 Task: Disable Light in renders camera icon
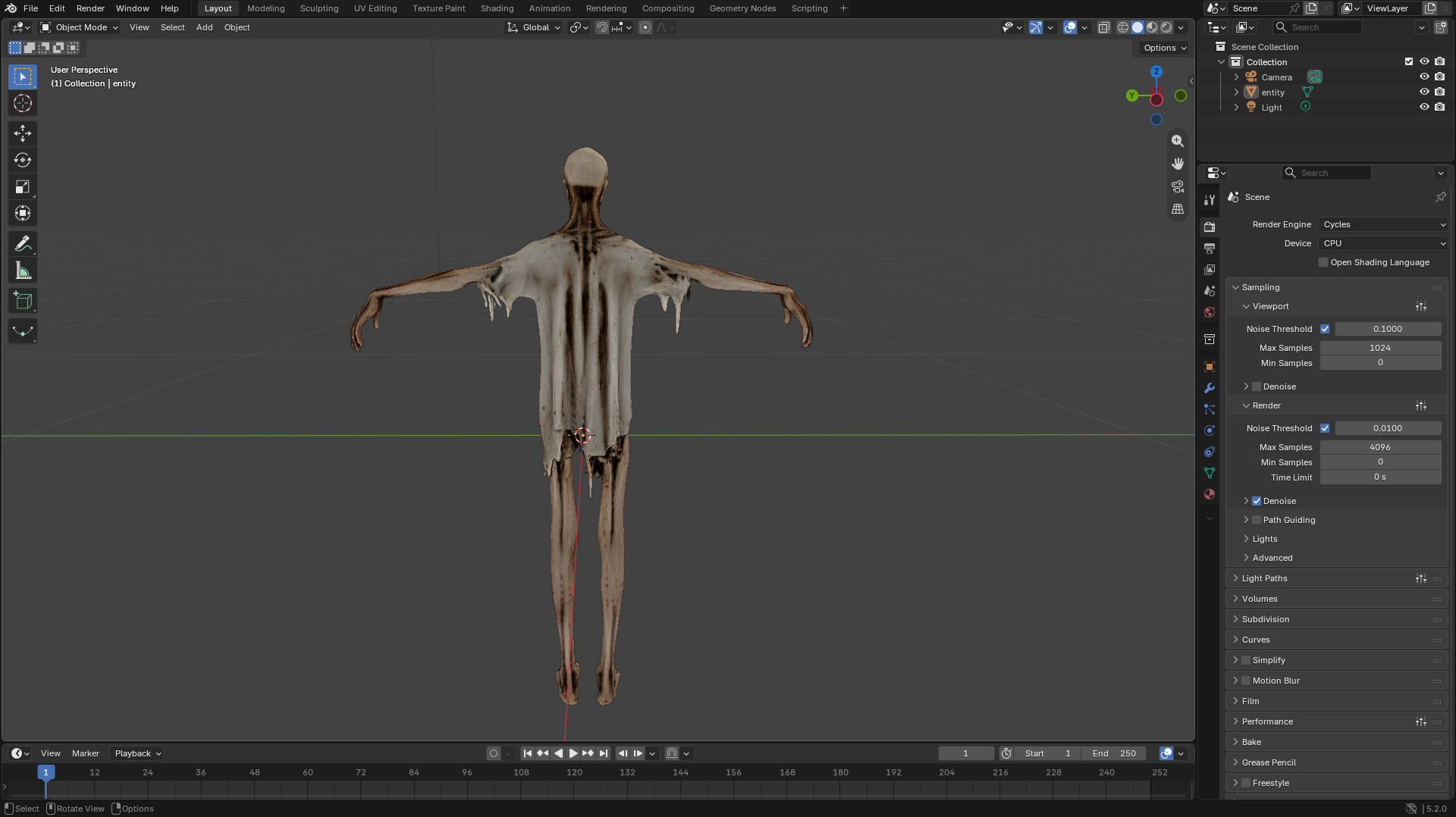[1439, 107]
